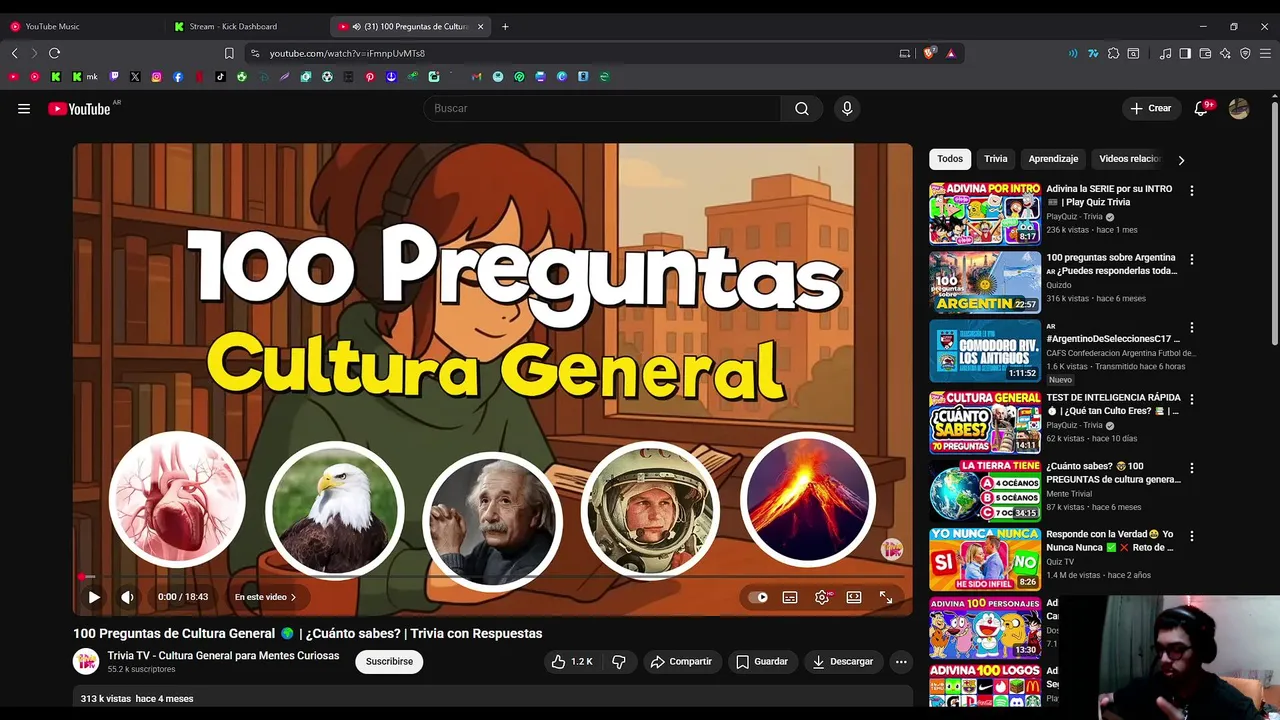
Task: Expand the "En este video" chapters chip
Action: coord(266,597)
